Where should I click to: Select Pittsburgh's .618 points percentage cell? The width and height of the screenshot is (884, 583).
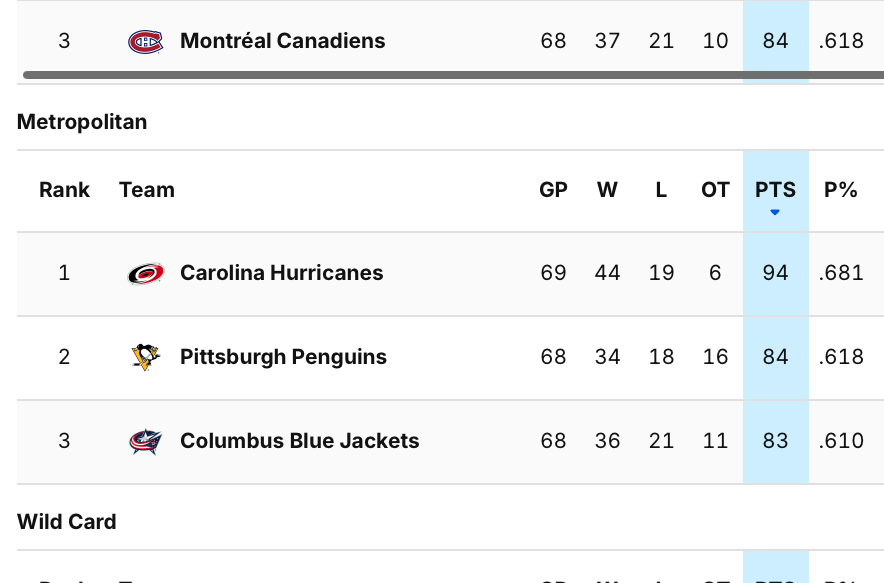(841, 357)
